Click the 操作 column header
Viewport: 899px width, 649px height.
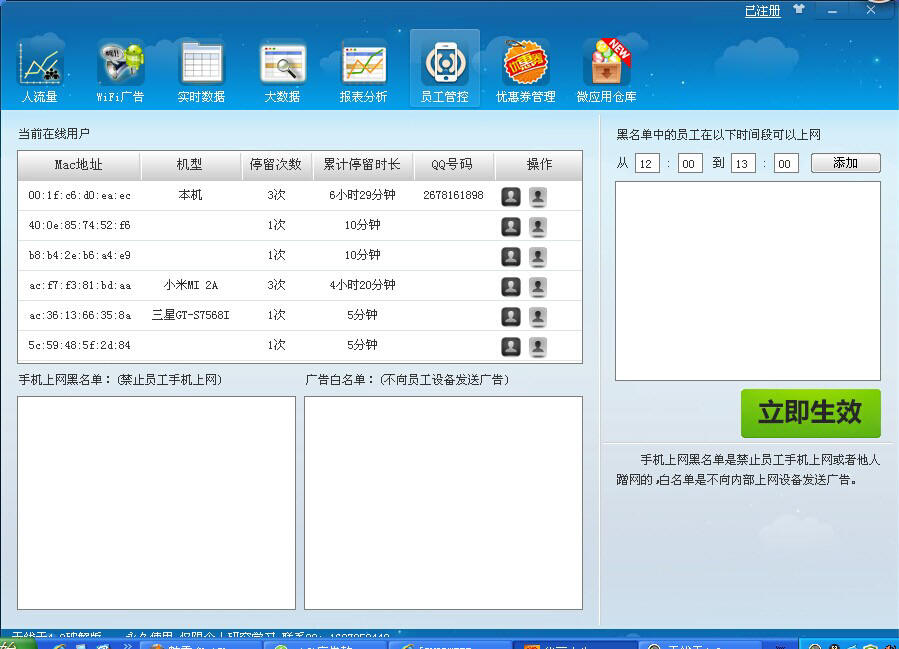[x=538, y=165]
